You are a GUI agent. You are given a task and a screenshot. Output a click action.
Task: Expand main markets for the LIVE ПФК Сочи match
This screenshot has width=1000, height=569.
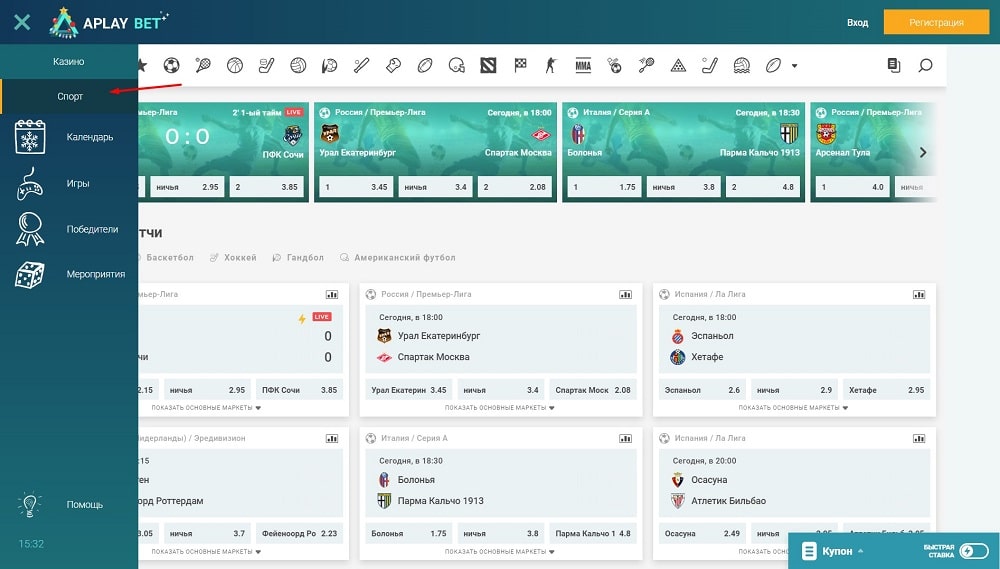pos(206,408)
